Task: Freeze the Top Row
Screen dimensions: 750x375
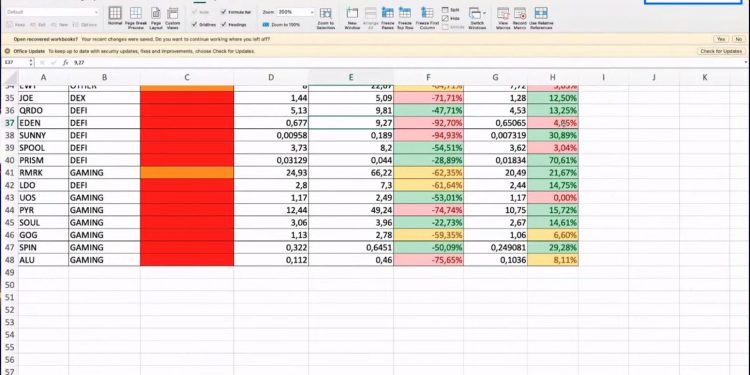Action: coord(405,17)
